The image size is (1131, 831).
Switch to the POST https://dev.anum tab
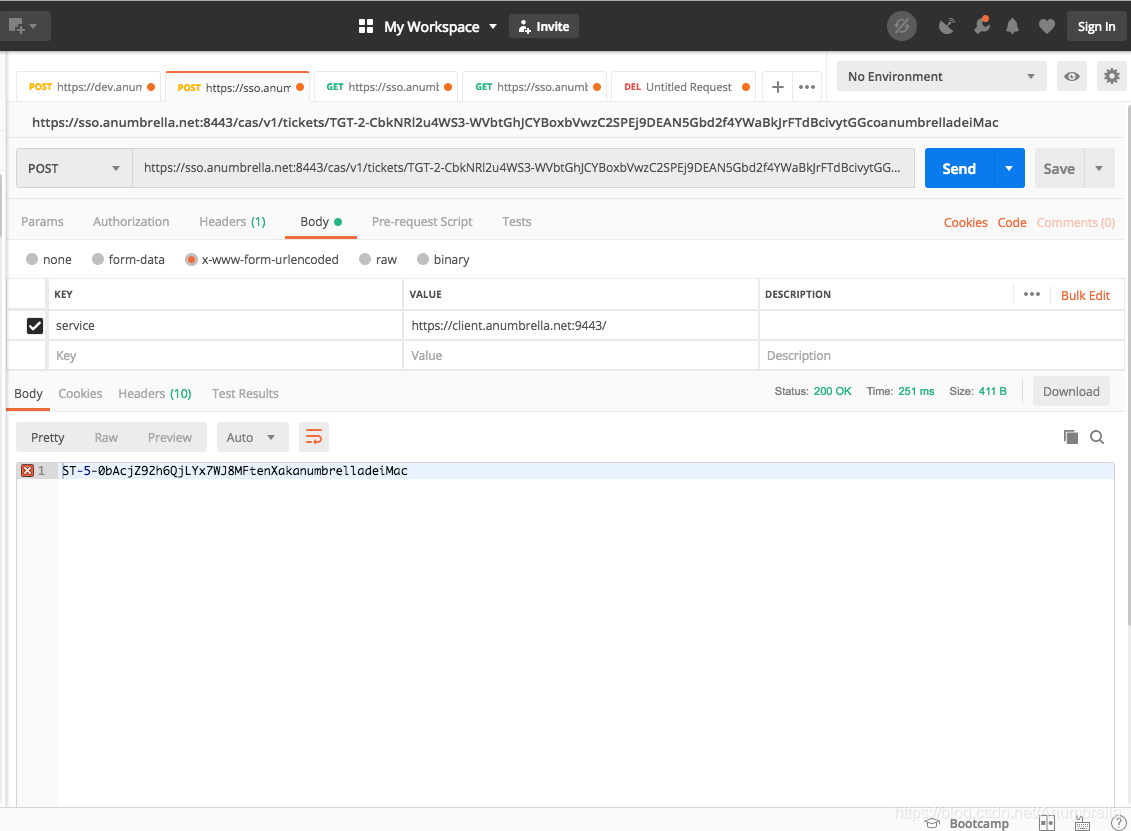(x=89, y=87)
